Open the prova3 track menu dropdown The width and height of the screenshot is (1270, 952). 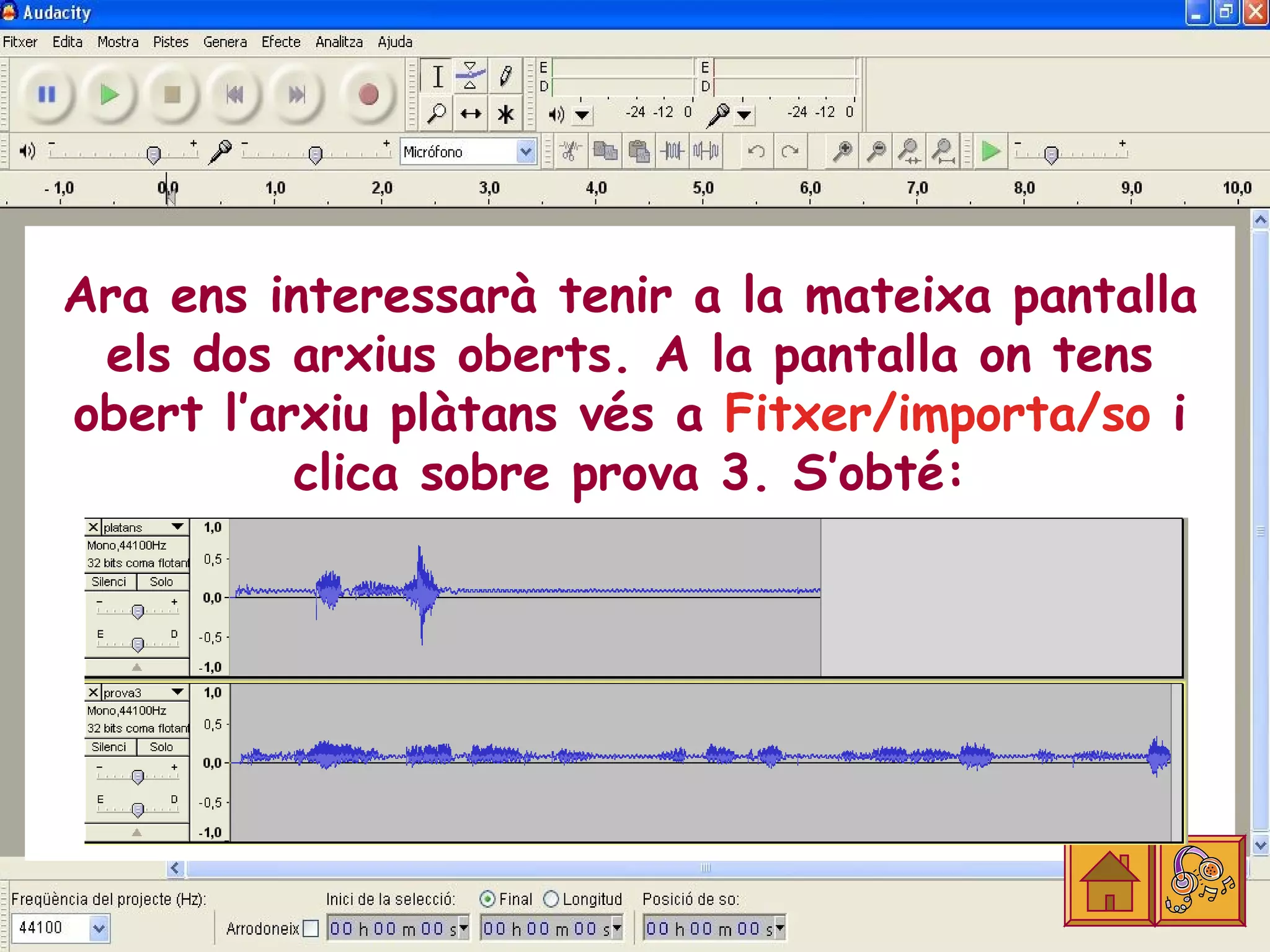tap(178, 692)
